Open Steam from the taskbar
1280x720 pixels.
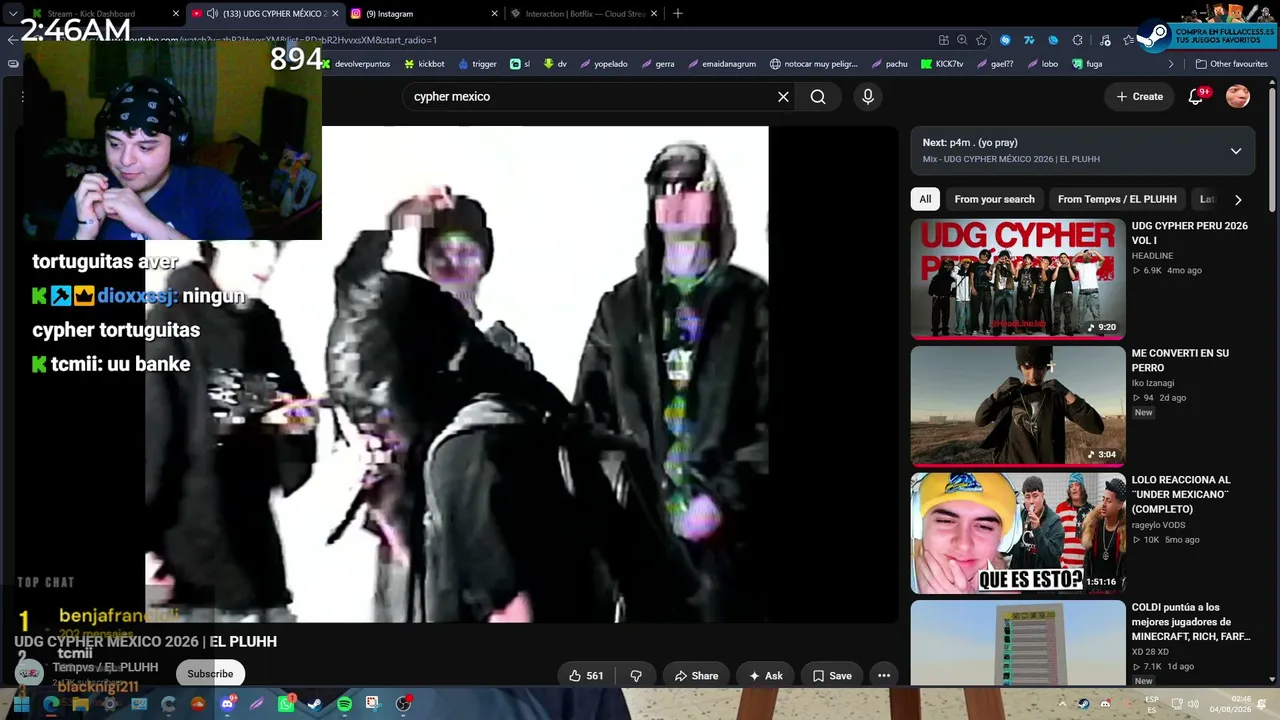(315, 704)
